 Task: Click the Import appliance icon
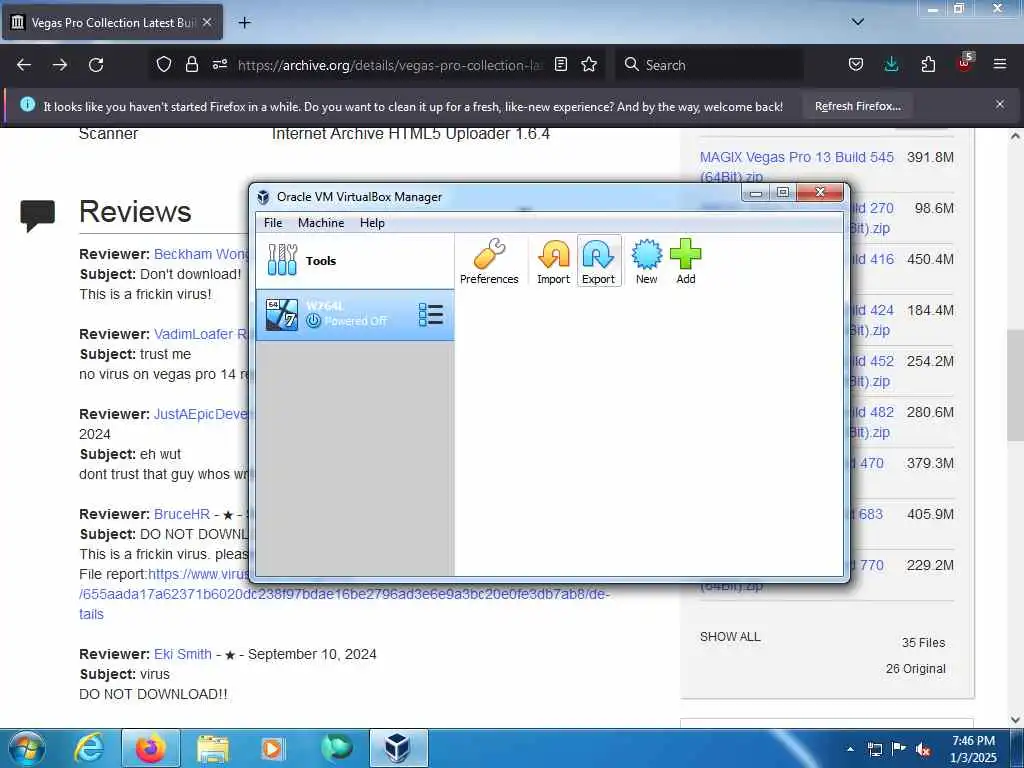(553, 261)
